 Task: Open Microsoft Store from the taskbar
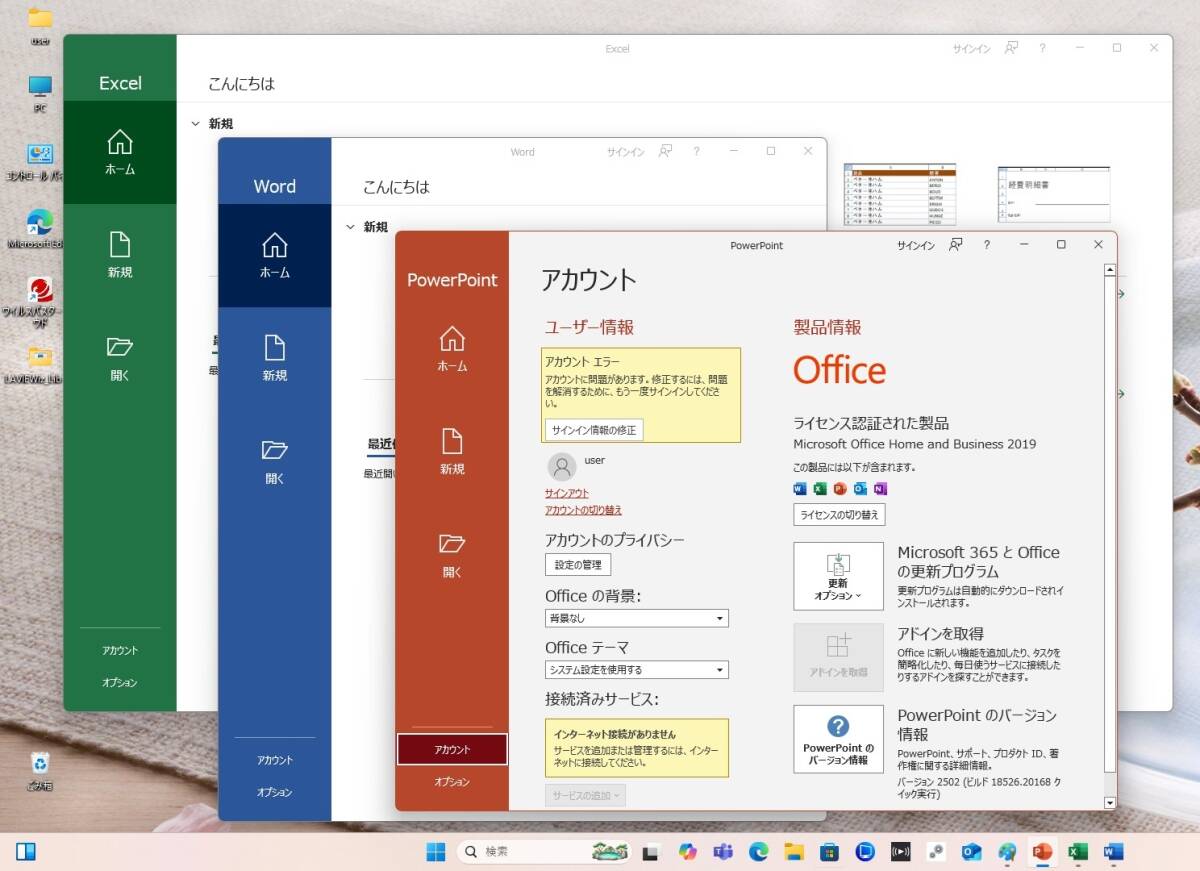[829, 852]
